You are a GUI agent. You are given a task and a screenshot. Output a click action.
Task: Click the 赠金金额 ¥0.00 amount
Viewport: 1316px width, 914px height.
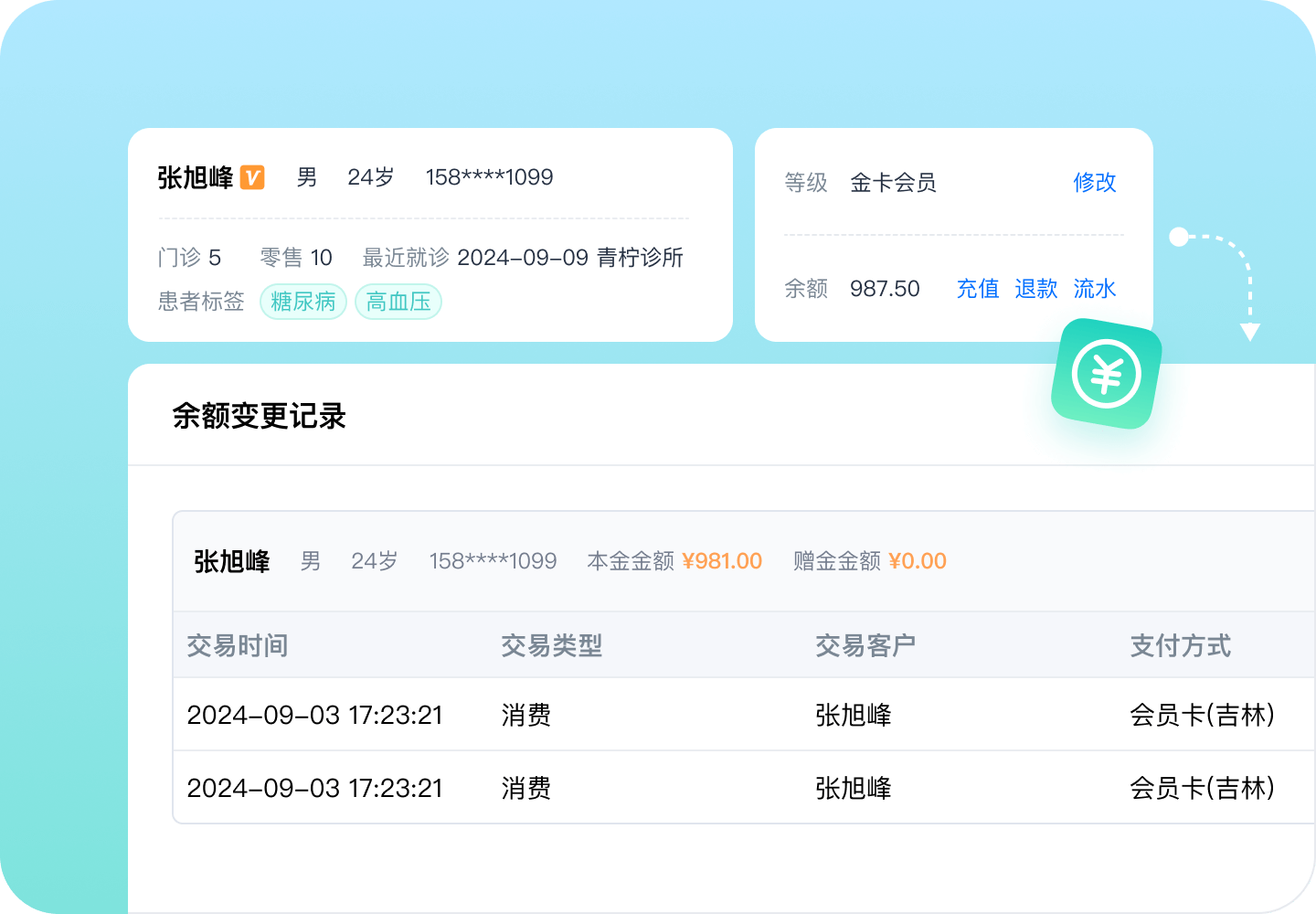click(917, 561)
